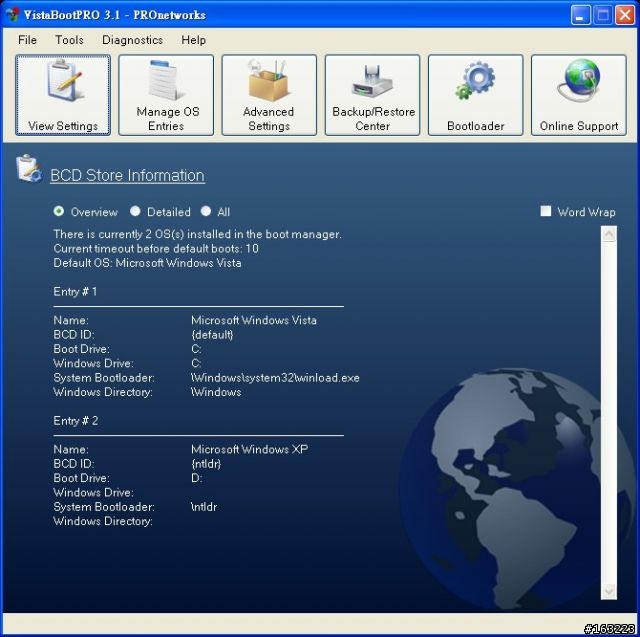Click the '\ntldr' bootloader value
This screenshot has height=637, width=640.
point(204,507)
